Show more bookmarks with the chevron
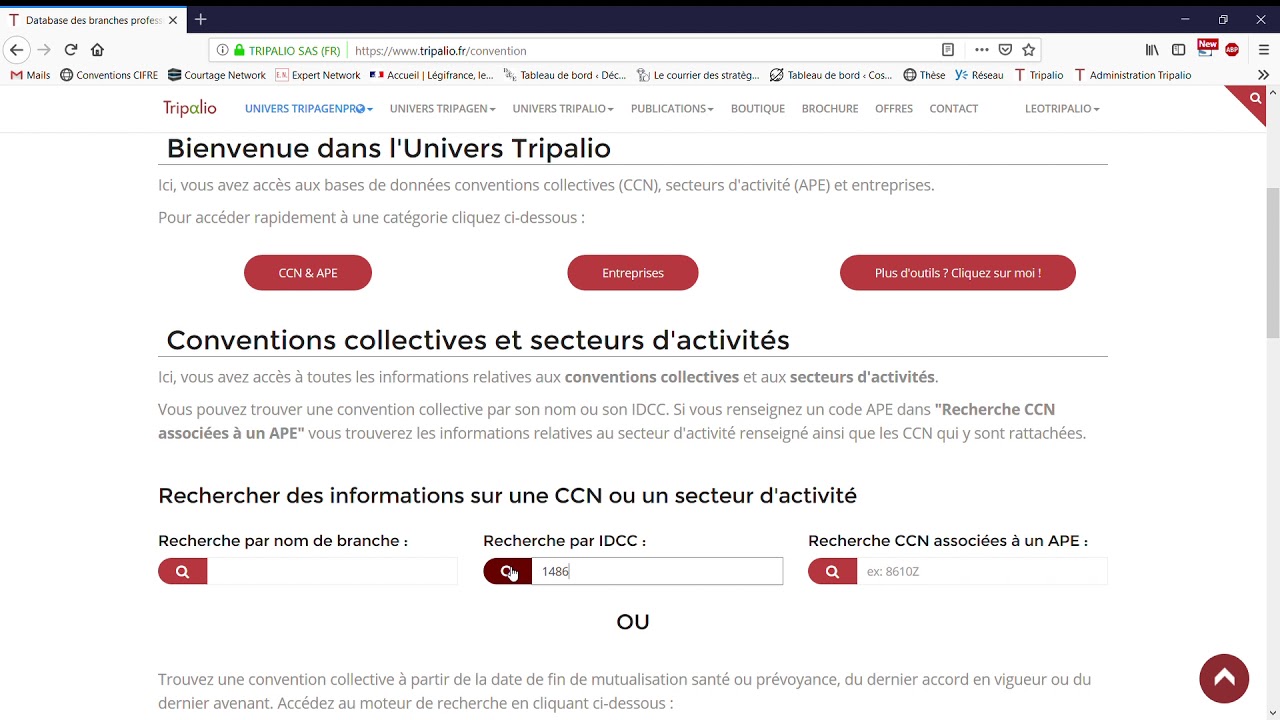1280x720 pixels. tap(1263, 75)
